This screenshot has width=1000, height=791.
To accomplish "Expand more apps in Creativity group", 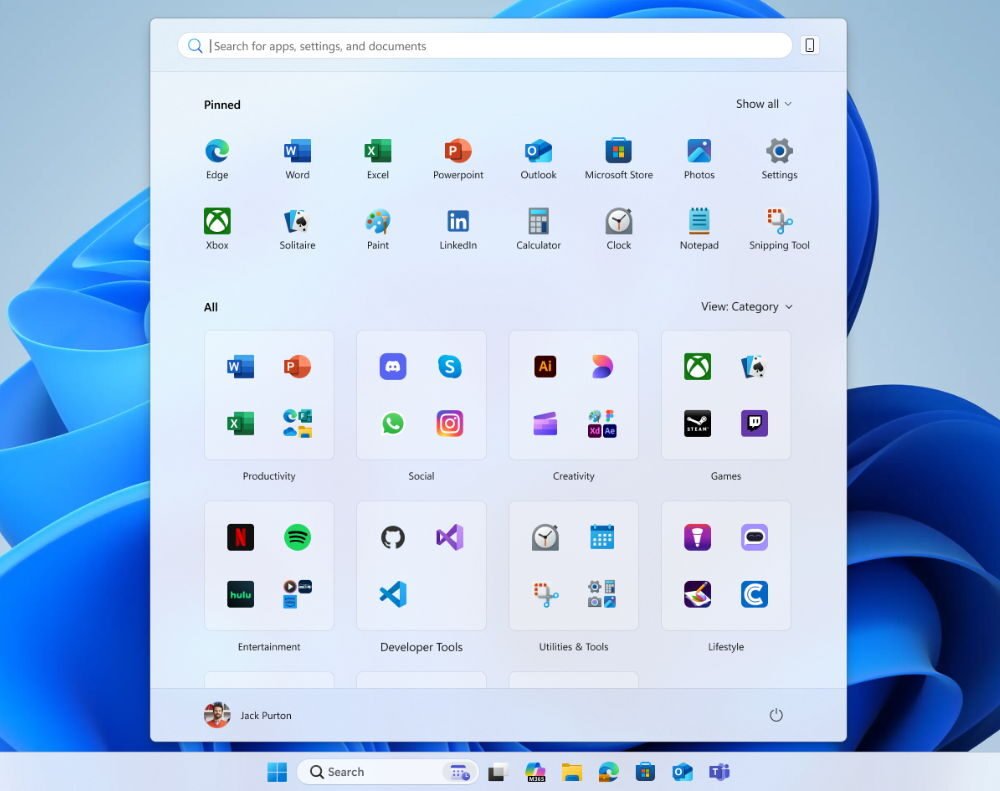I will (602, 423).
